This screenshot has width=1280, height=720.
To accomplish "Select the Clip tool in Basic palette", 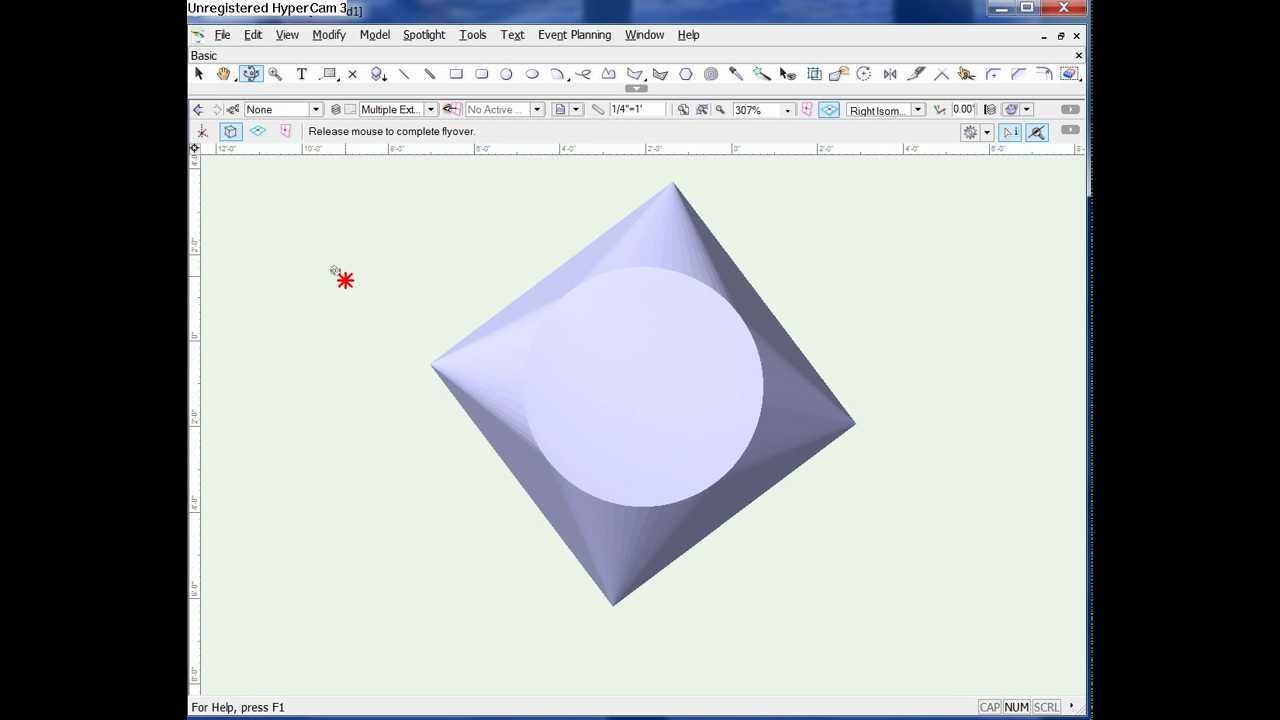I will click(x=1069, y=74).
